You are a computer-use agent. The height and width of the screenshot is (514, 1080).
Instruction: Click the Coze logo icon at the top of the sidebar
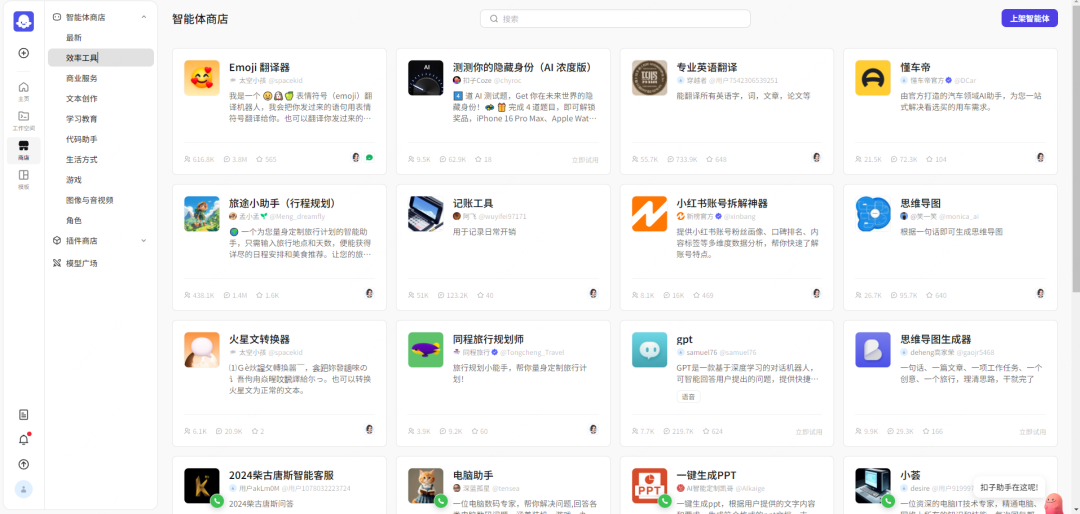[x=23, y=21]
